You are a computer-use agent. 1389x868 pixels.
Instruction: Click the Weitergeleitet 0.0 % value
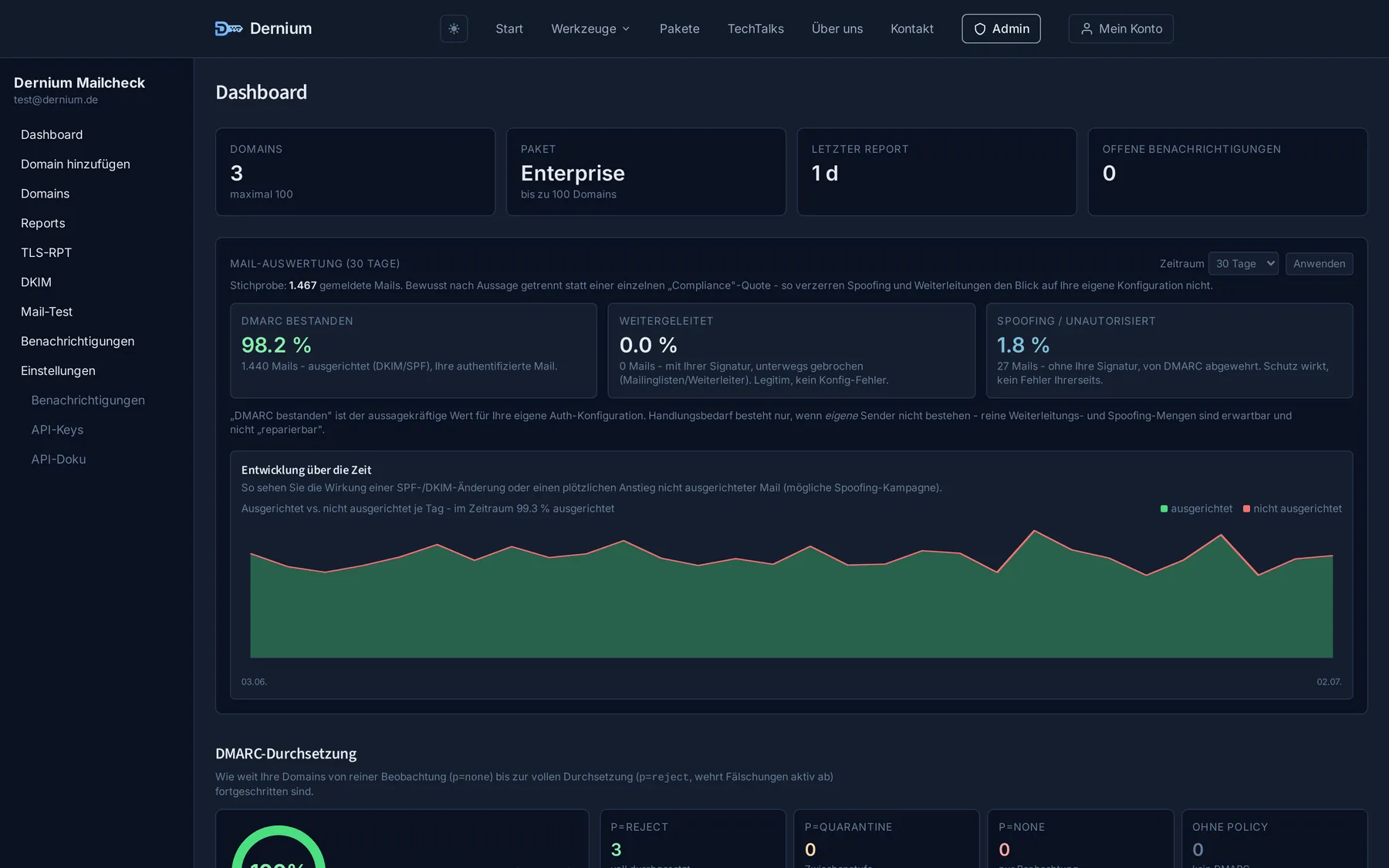point(648,345)
